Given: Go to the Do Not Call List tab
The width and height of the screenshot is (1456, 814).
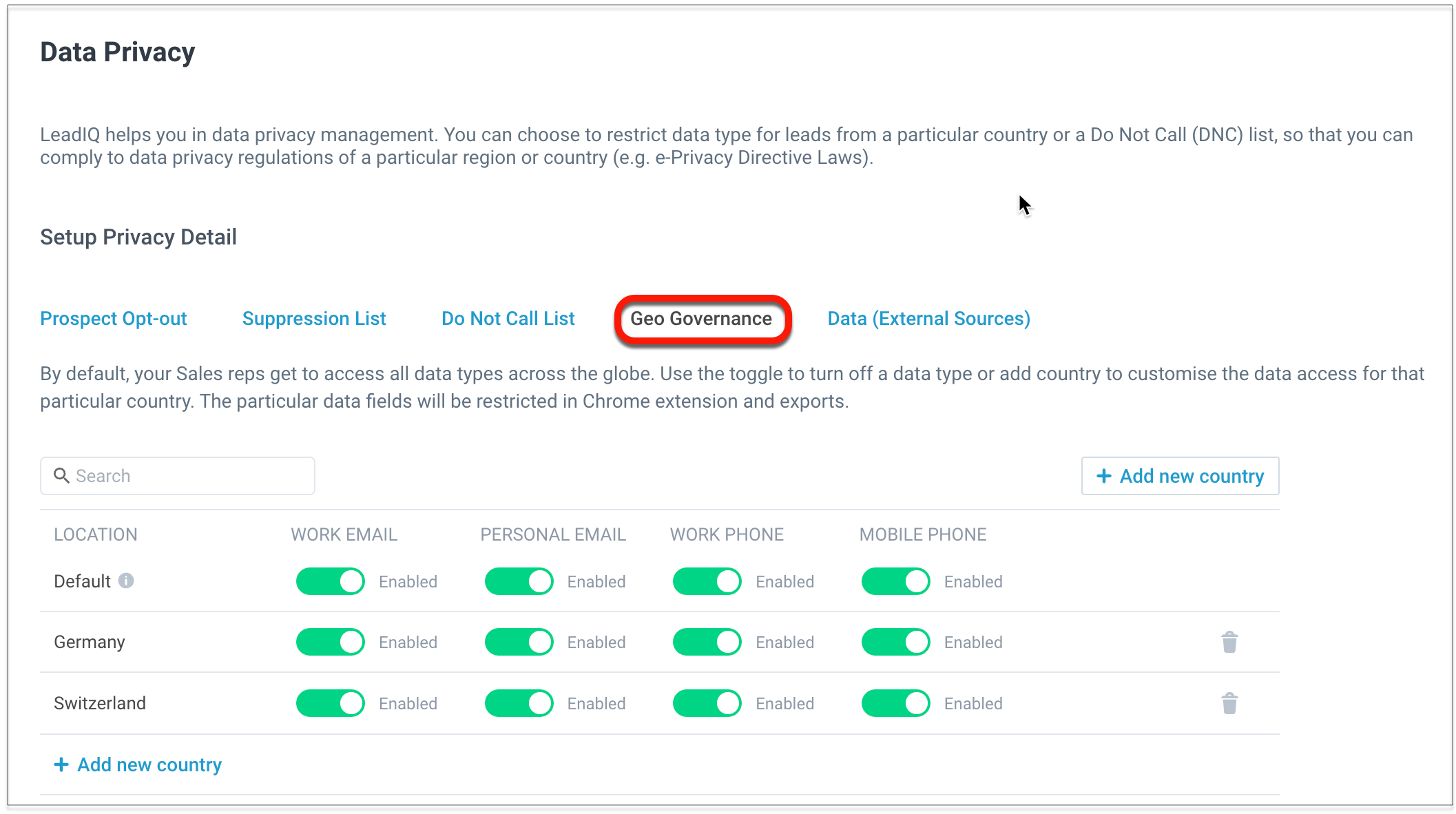Looking at the screenshot, I should (x=508, y=319).
